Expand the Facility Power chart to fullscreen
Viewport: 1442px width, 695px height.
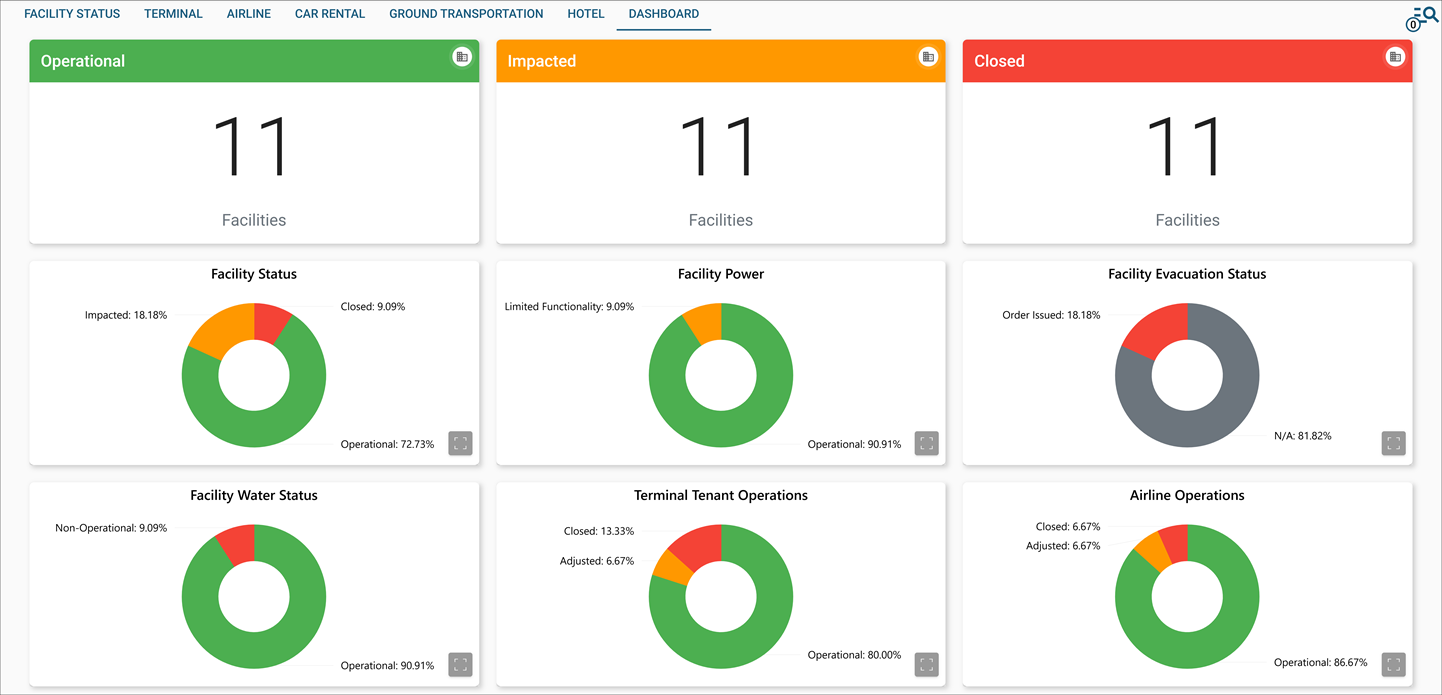click(x=926, y=443)
